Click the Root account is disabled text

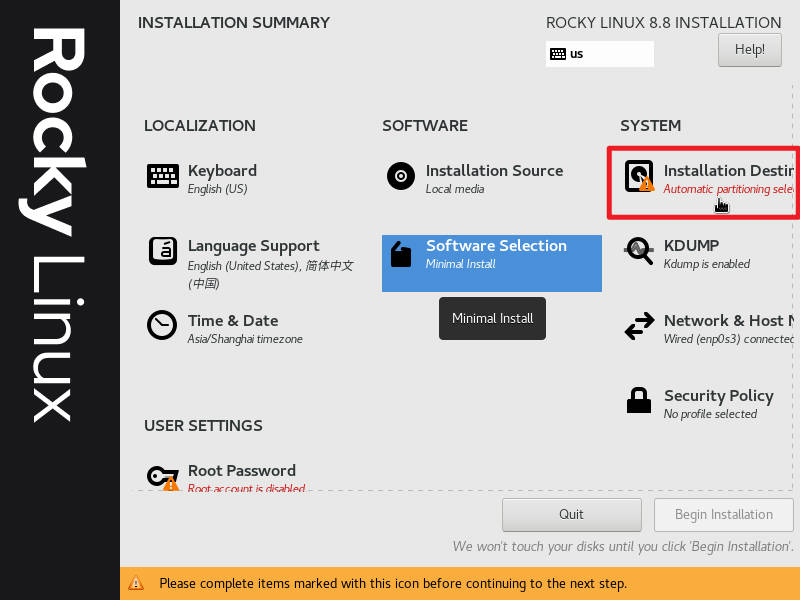[246, 488]
